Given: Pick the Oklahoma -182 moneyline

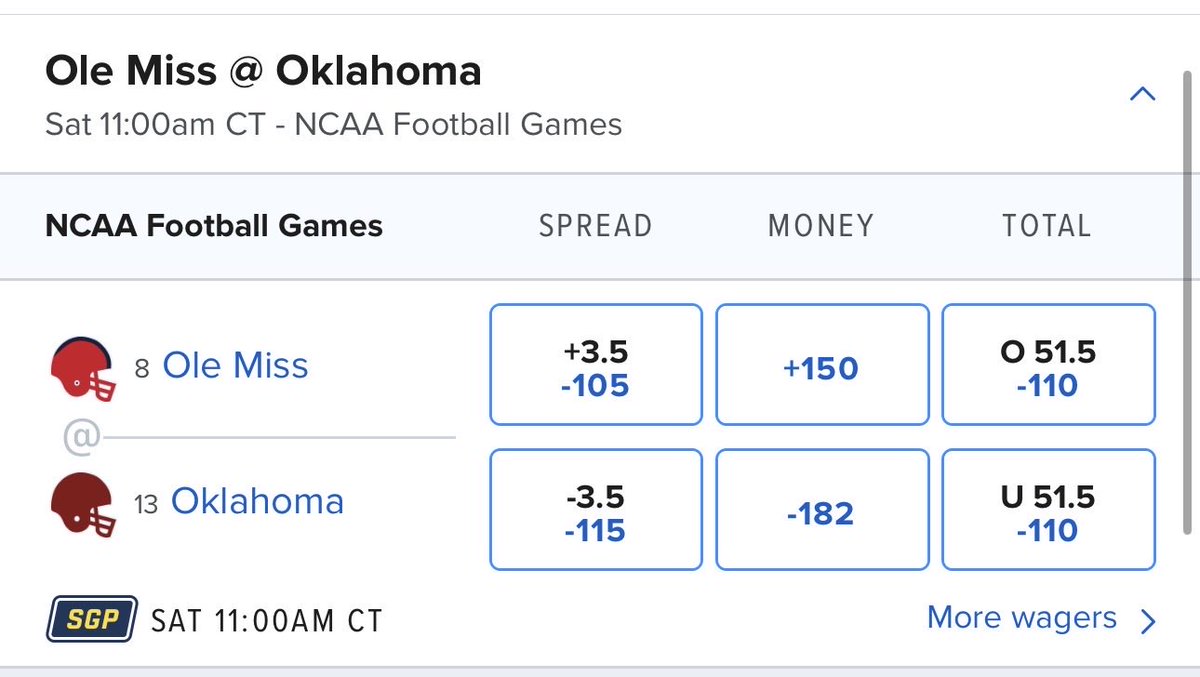Looking at the screenshot, I should [x=822, y=510].
